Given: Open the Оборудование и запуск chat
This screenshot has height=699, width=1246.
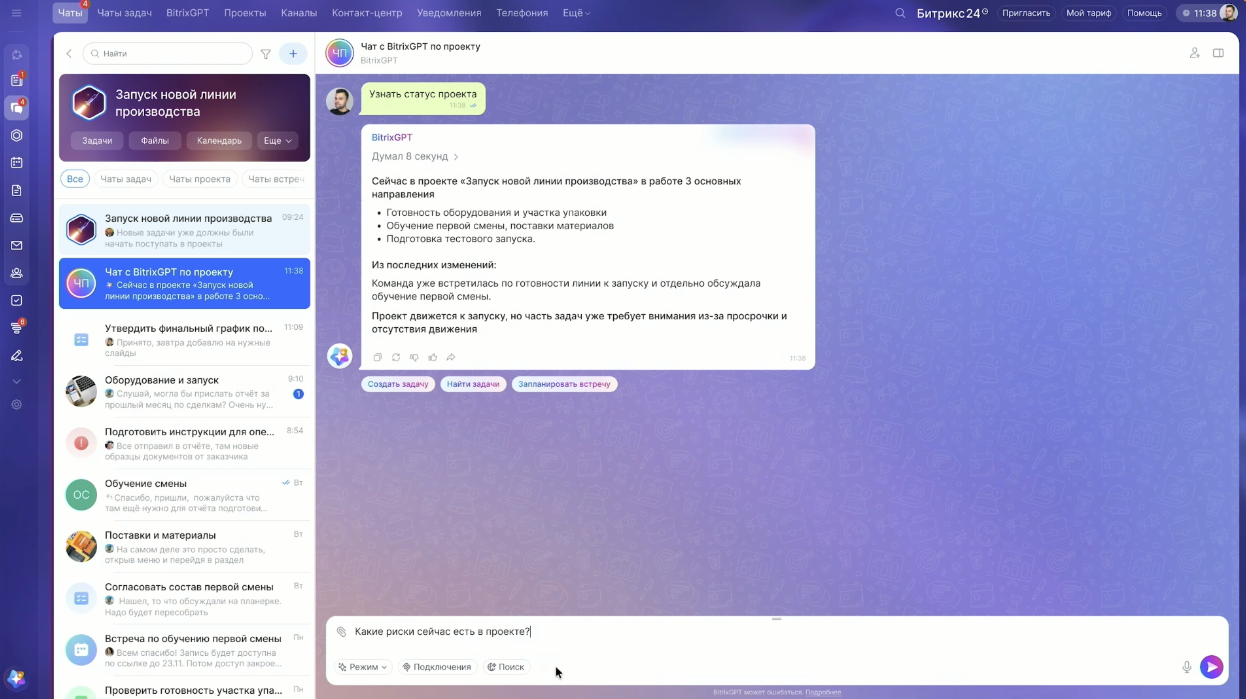Looking at the screenshot, I should tap(184, 392).
